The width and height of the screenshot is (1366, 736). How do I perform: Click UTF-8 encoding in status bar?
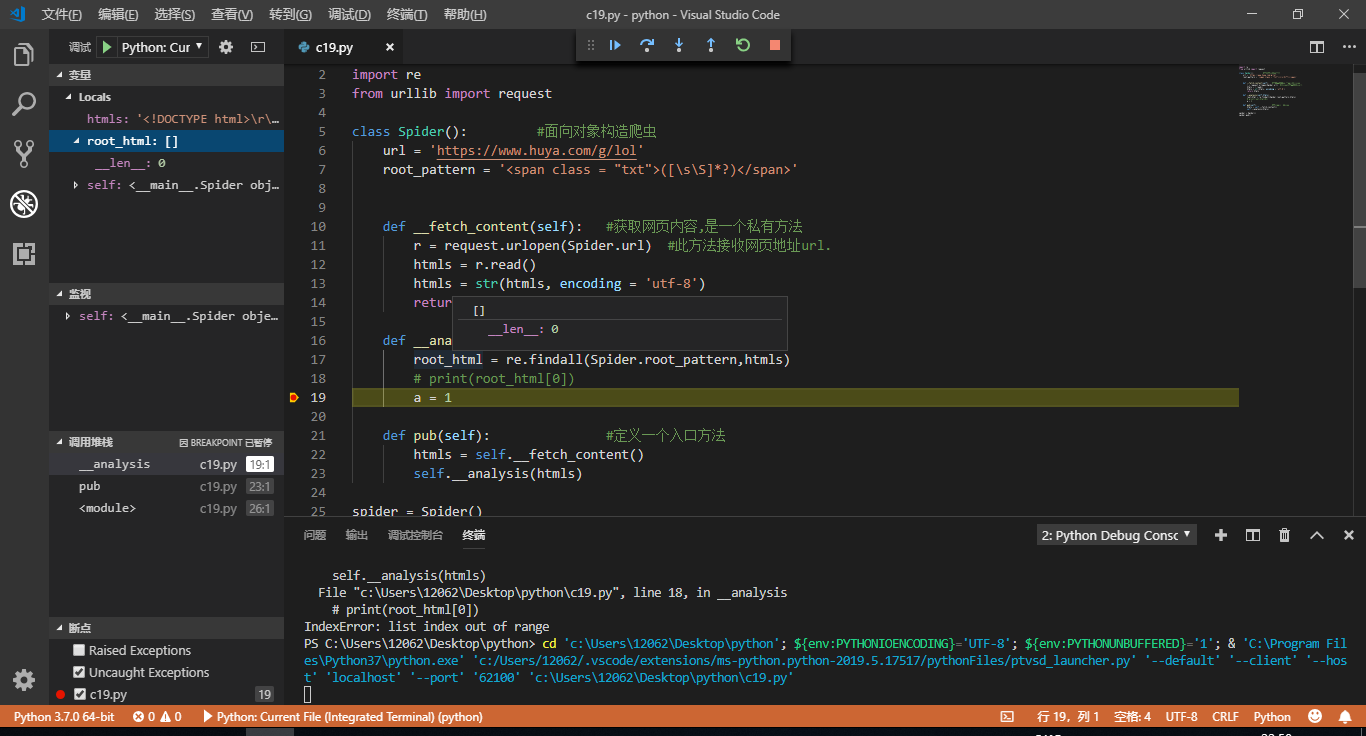pyautogui.click(x=1181, y=717)
